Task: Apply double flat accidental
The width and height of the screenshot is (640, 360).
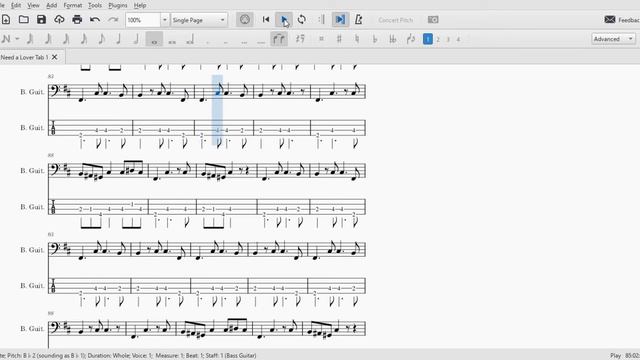Action: (393, 39)
